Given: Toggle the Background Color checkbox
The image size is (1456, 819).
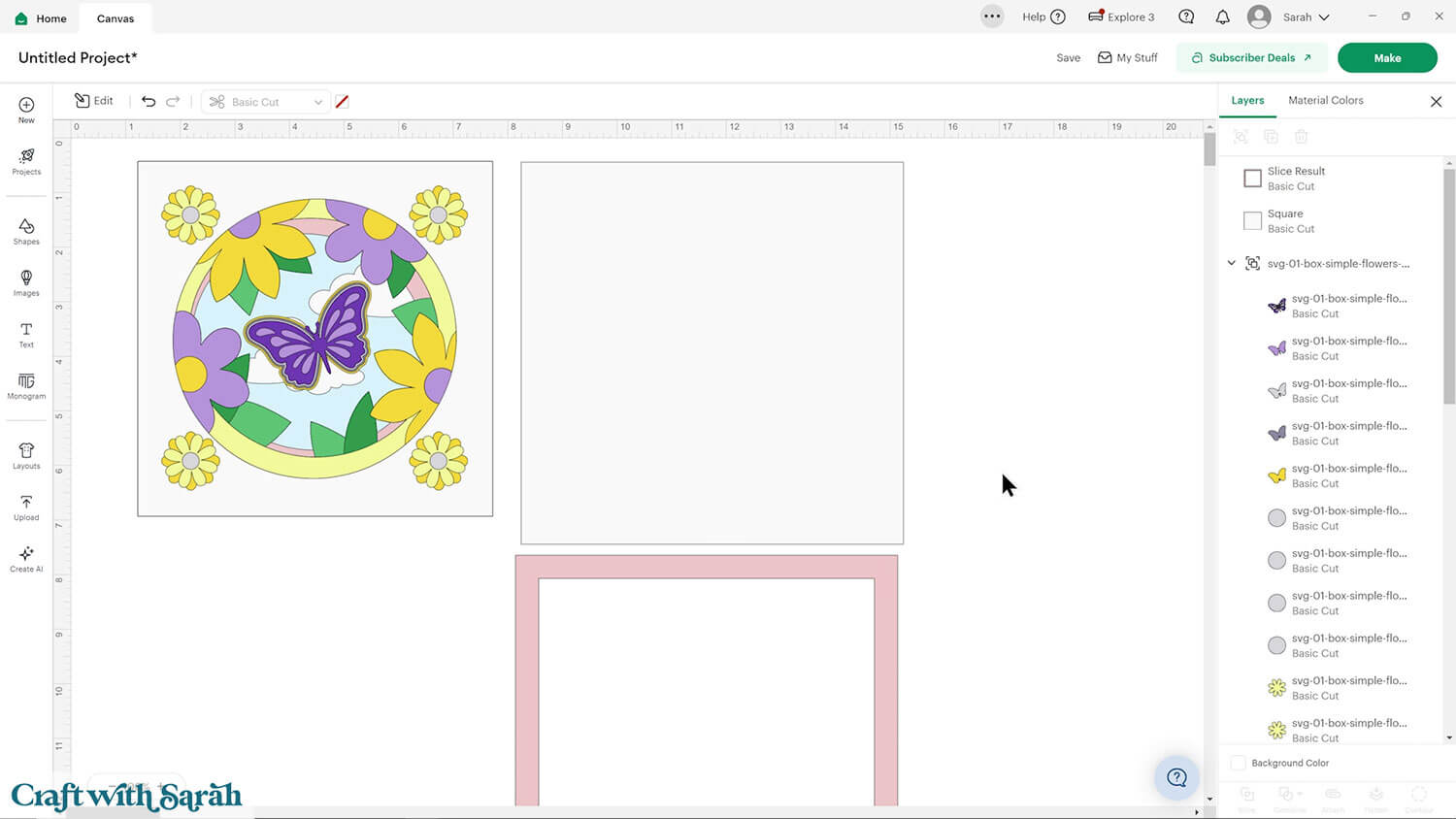Looking at the screenshot, I should click(x=1239, y=763).
